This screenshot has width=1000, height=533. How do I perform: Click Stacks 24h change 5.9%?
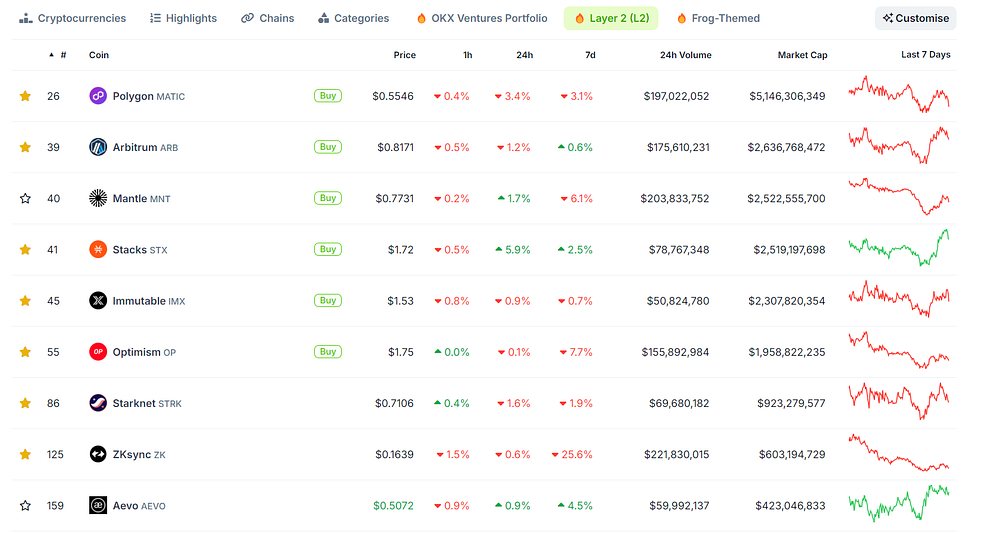coord(513,250)
